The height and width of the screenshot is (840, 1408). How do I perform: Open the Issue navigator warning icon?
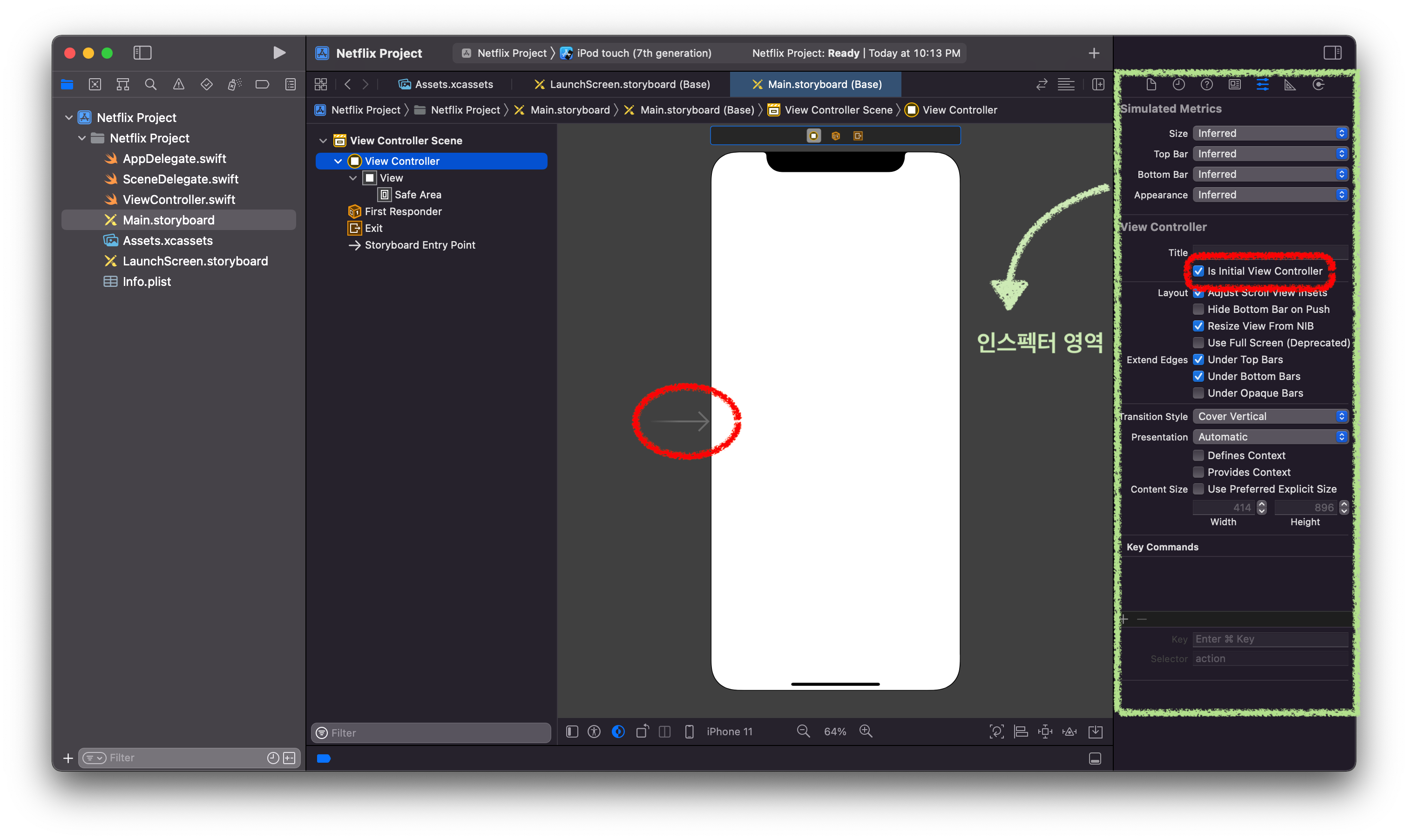click(x=179, y=85)
